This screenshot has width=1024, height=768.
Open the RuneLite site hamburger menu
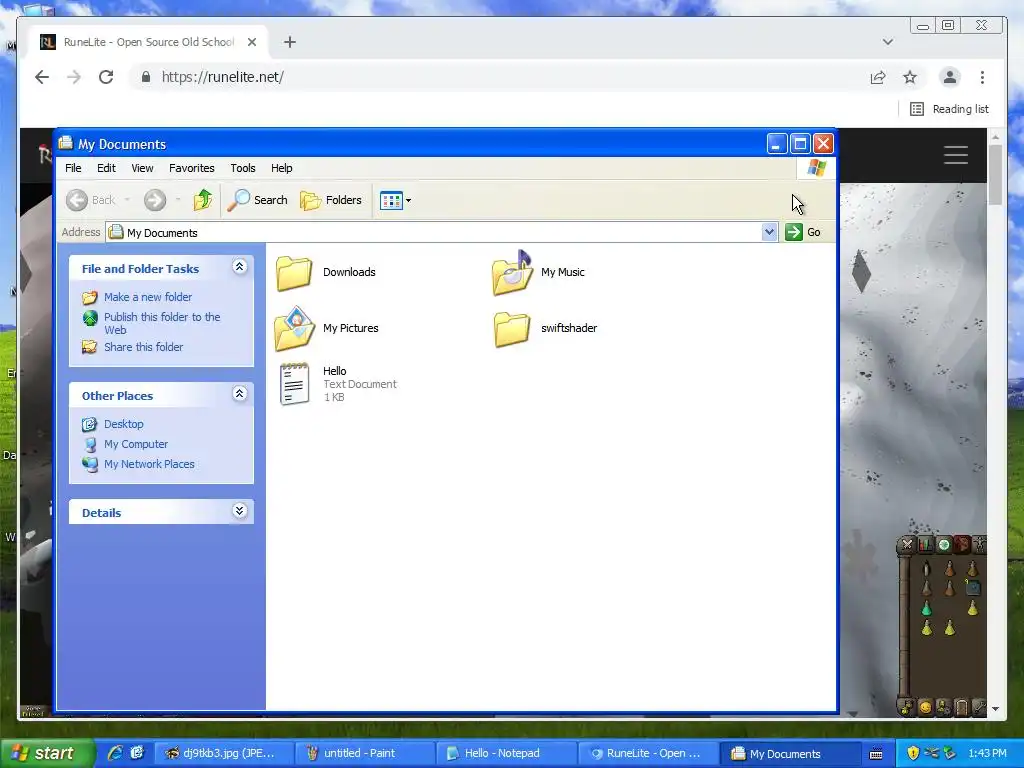pos(955,155)
